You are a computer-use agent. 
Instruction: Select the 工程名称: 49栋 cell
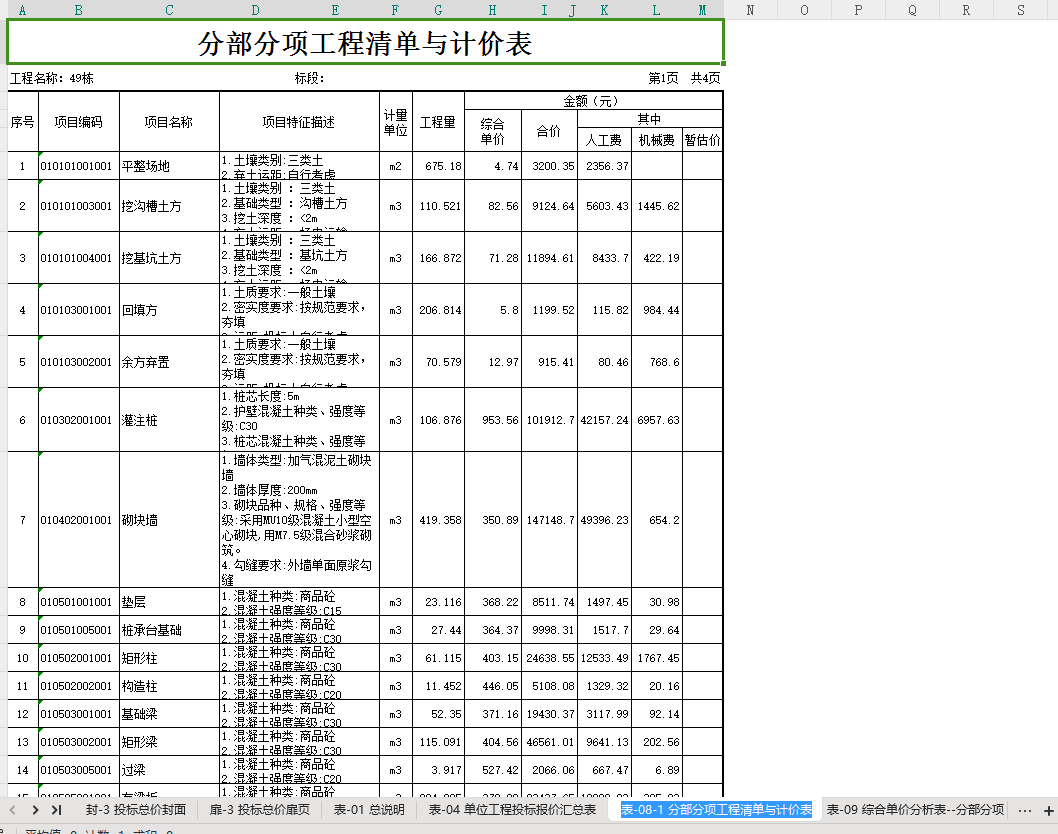pos(52,78)
